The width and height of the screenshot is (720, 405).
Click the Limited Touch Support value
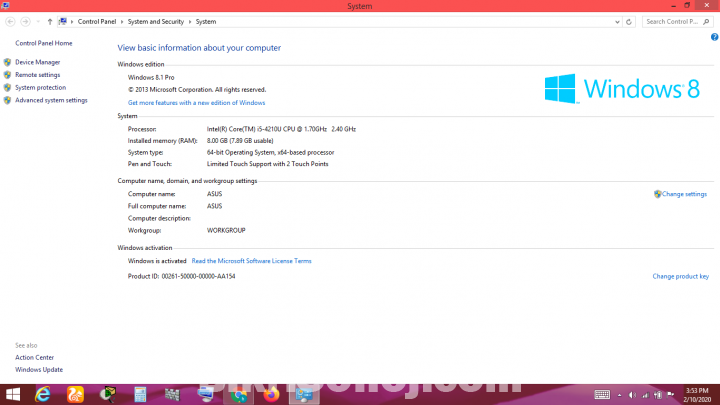tap(267, 164)
